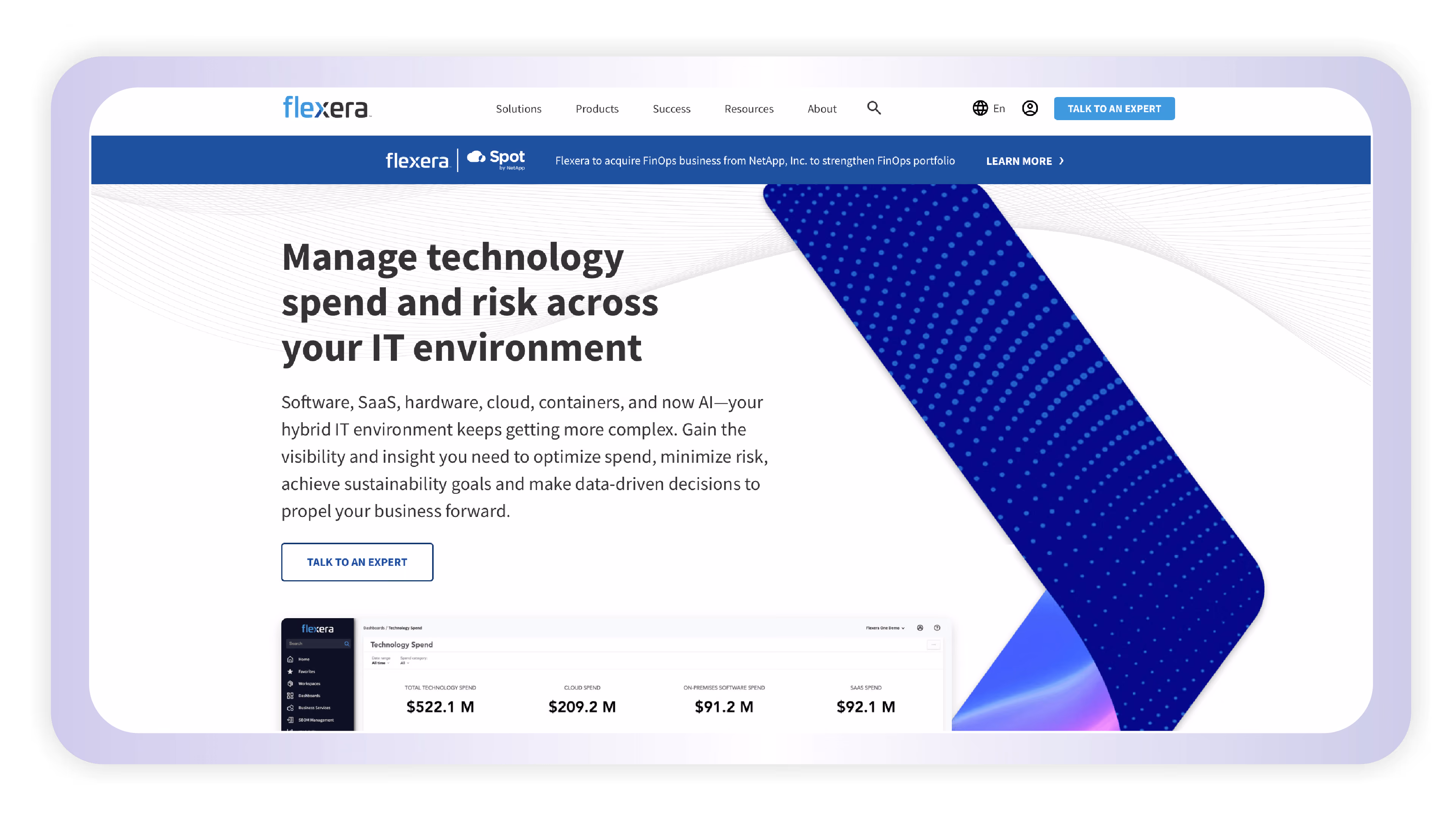This screenshot has height=819, width=1456.
Task: Click the help question-mark icon in the dashboard
Action: coord(937,628)
